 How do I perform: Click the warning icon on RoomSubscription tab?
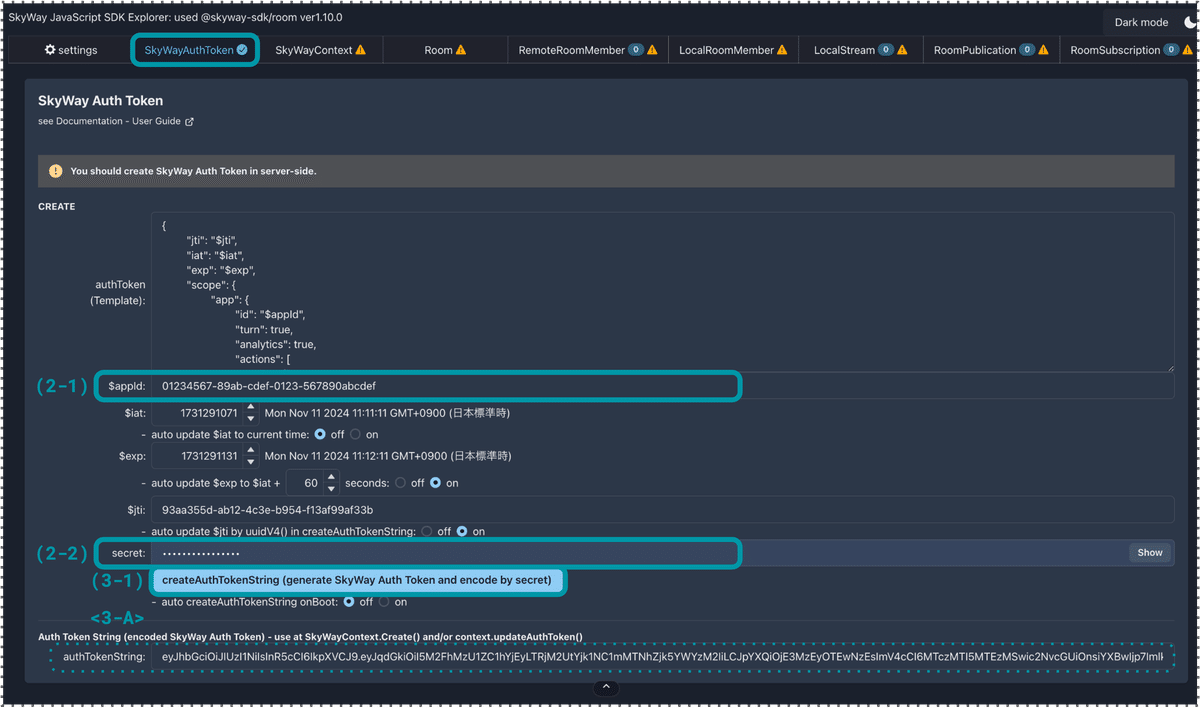click(x=1189, y=49)
